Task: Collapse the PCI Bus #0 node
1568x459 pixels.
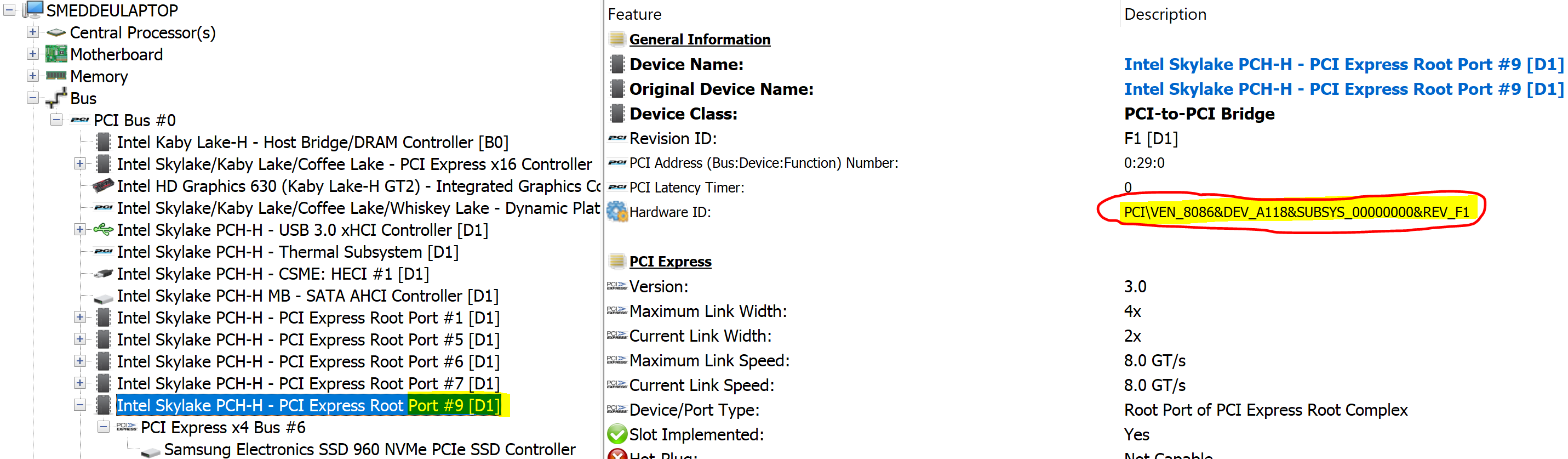Action: click(x=56, y=120)
